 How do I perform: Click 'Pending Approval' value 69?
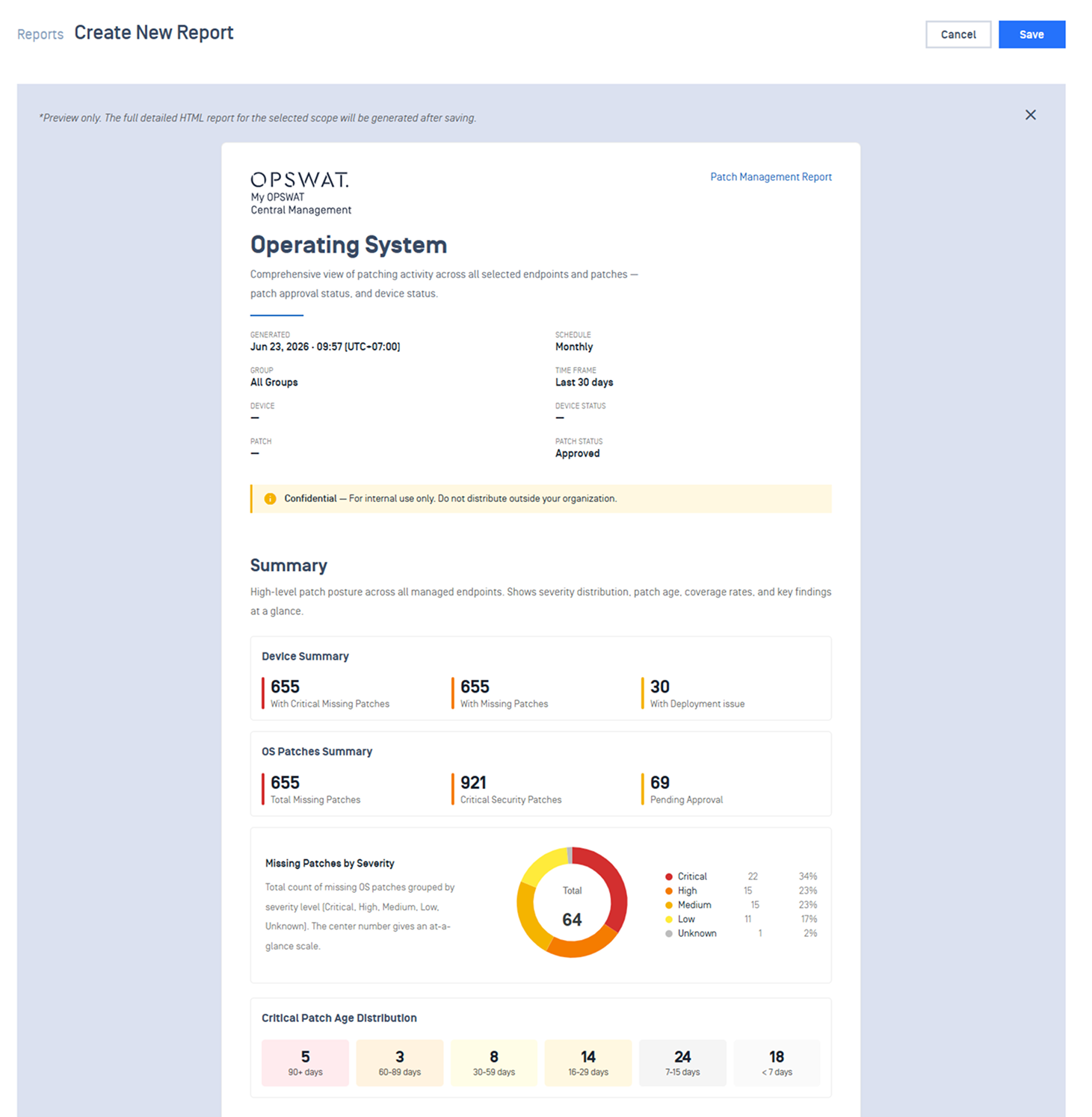pos(660,782)
